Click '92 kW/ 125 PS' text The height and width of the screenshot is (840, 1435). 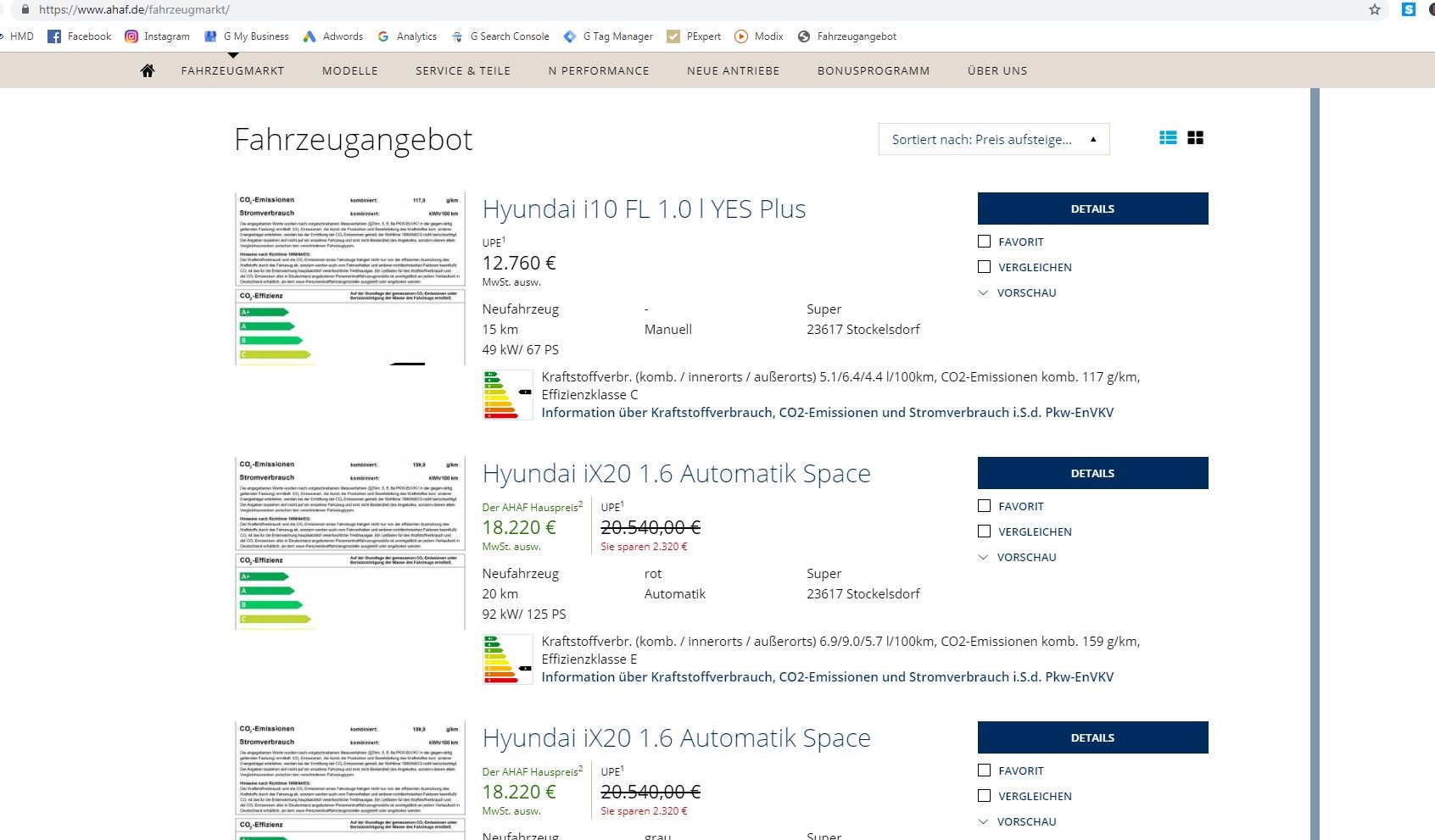point(524,615)
